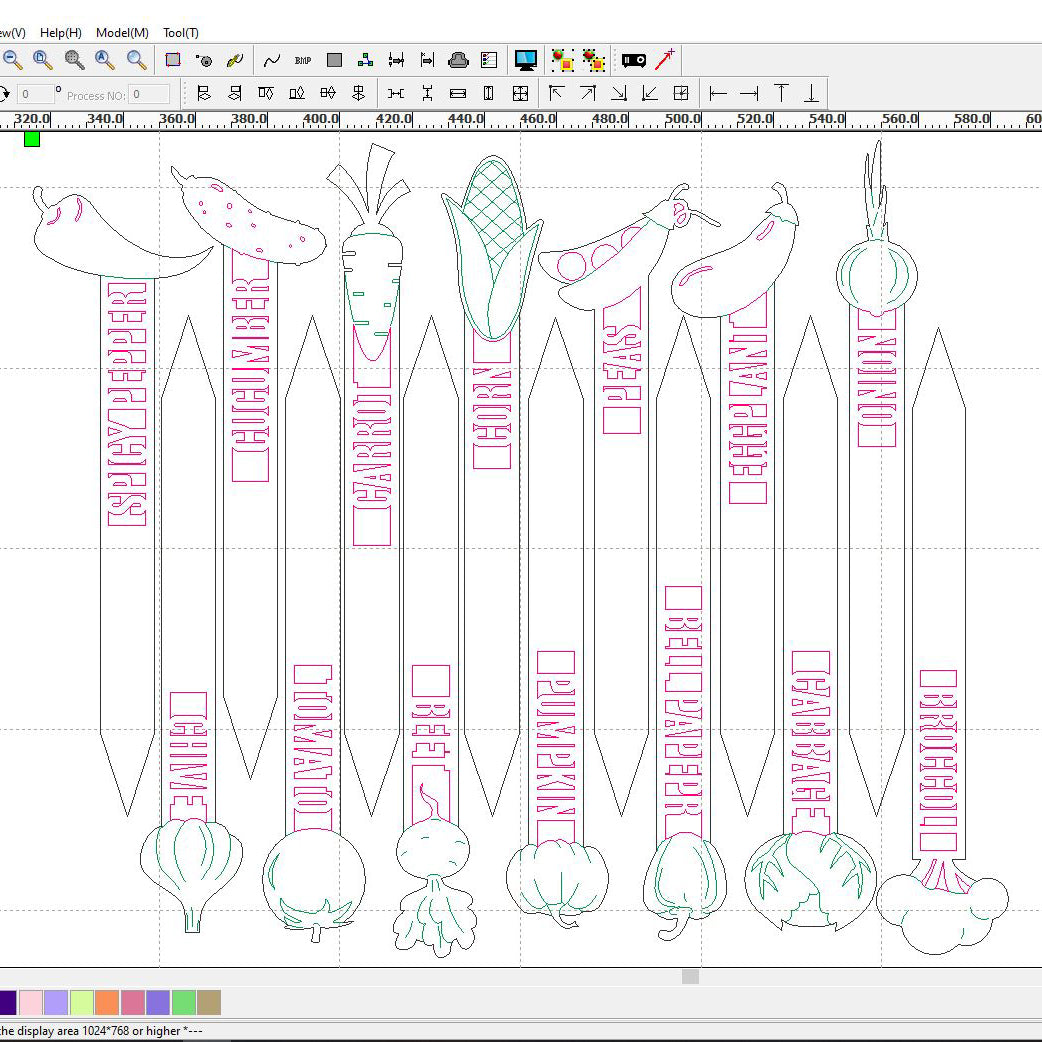Click the move to top-left corner arrow icon
The width and height of the screenshot is (1042, 1042).
(x=557, y=94)
